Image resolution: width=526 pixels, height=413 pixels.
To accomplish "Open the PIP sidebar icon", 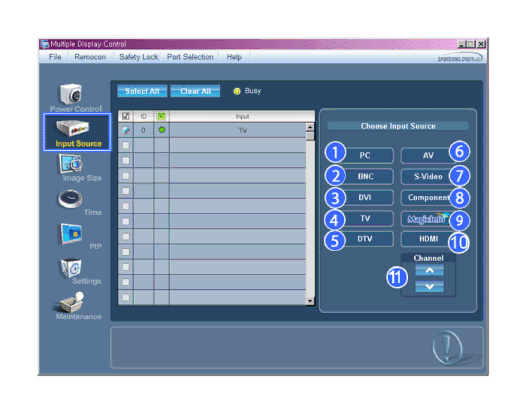I will tap(71, 234).
